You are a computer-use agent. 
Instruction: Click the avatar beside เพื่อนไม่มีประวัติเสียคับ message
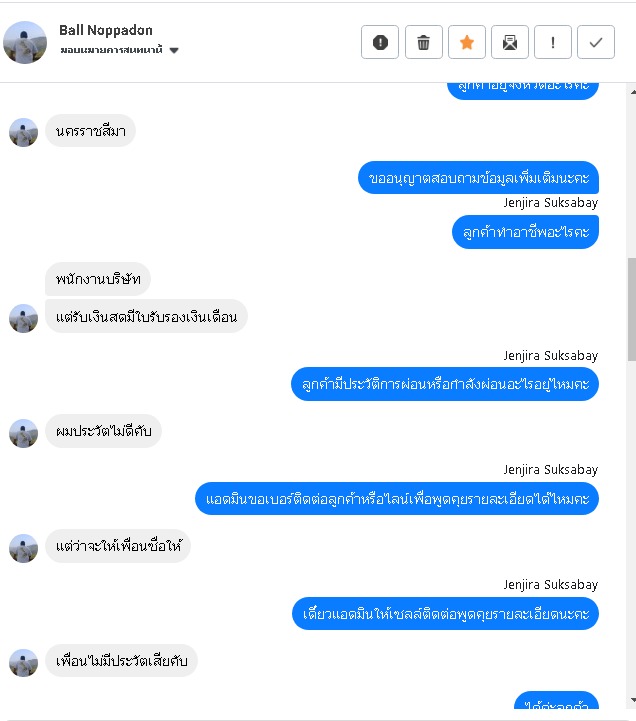pyautogui.click(x=23, y=663)
